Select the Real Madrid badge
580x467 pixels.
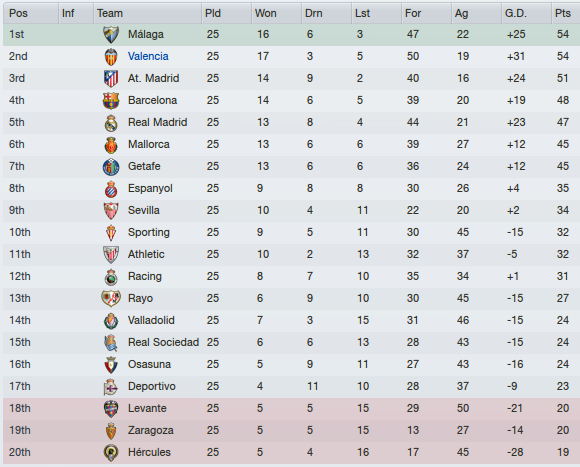pos(111,123)
